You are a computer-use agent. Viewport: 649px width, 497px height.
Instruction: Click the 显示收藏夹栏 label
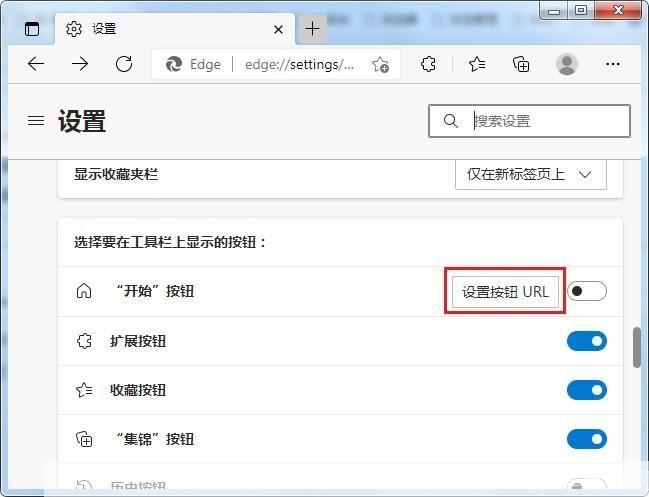tap(116, 174)
